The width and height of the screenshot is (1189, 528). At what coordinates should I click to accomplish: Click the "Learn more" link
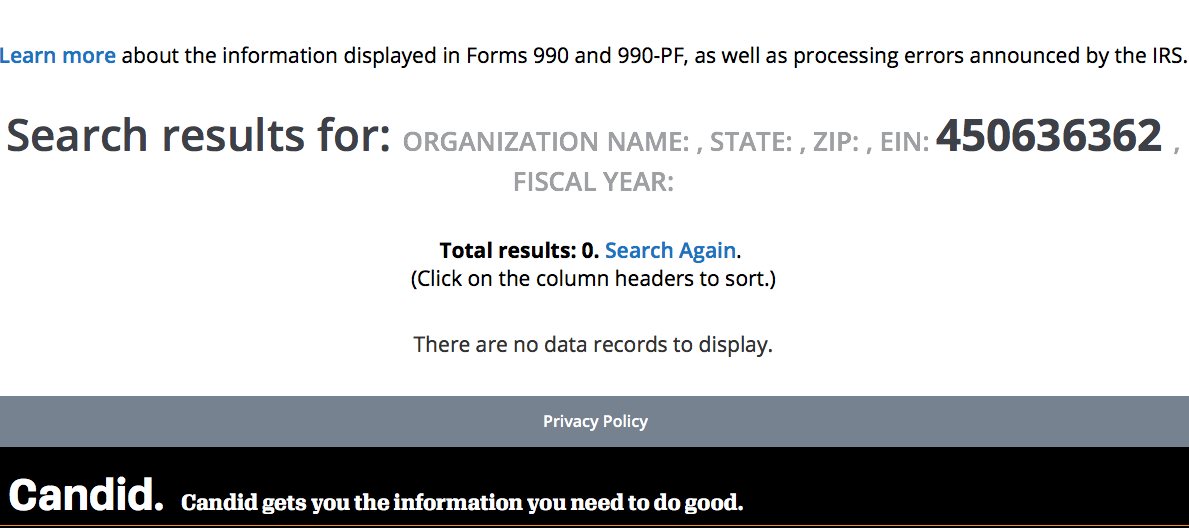point(58,56)
